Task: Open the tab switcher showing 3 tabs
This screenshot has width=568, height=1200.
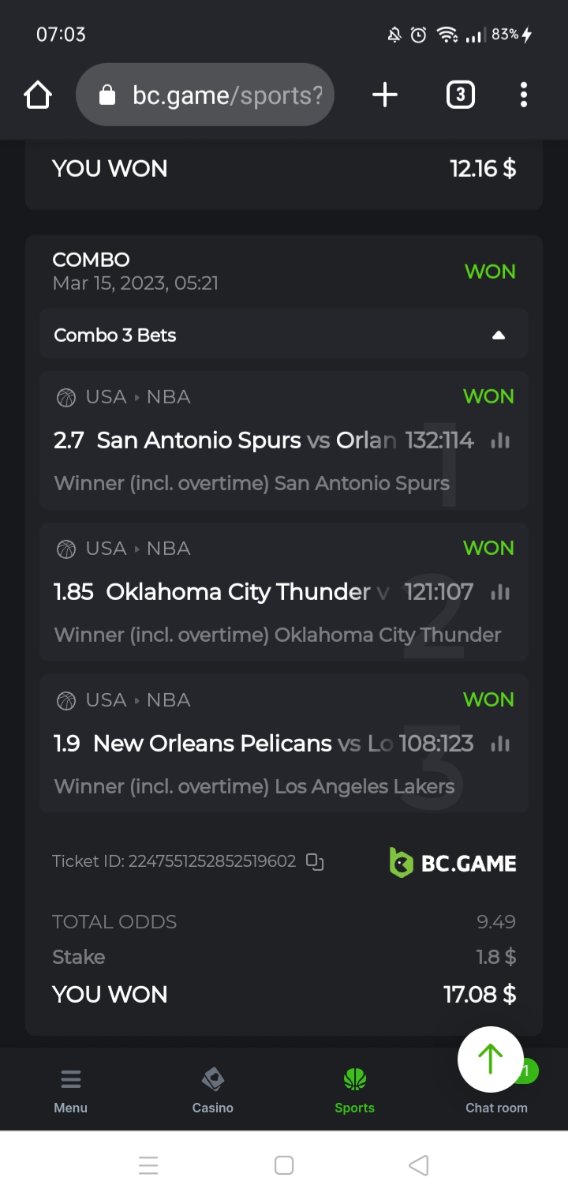Action: (459, 95)
